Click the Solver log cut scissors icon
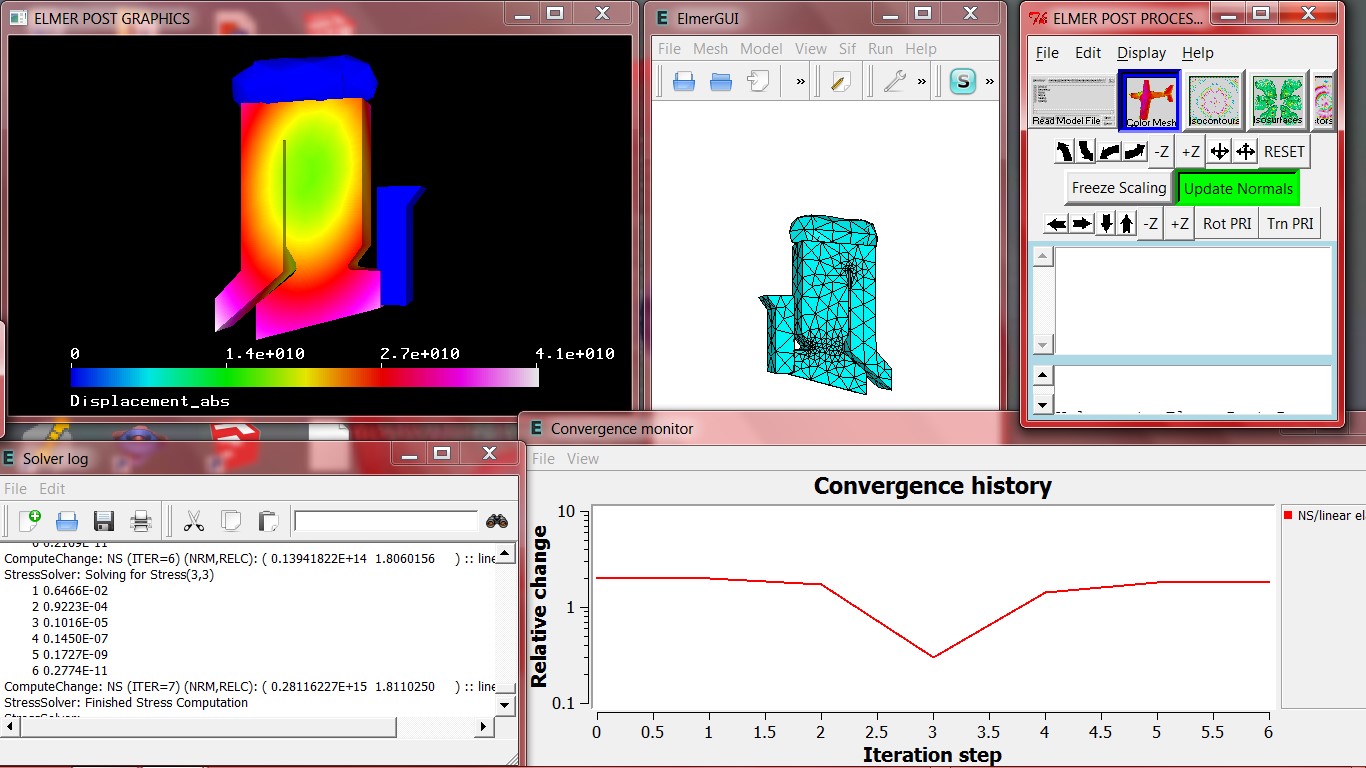This screenshot has height=768, width=1366. [194, 520]
